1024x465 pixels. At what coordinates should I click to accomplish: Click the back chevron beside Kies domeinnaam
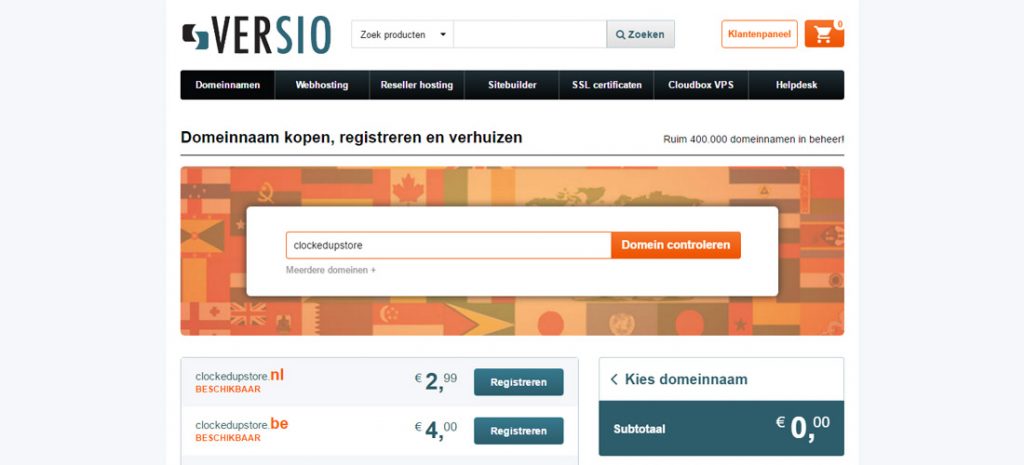[x=614, y=380]
